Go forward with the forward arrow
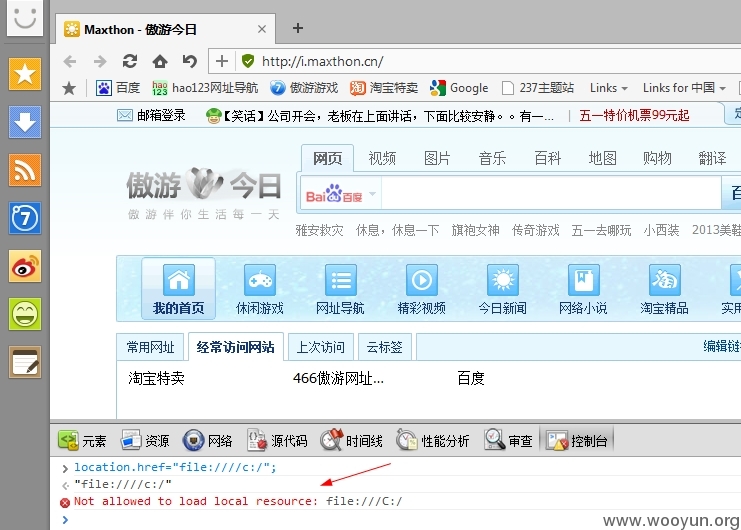 tap(100, 61)
